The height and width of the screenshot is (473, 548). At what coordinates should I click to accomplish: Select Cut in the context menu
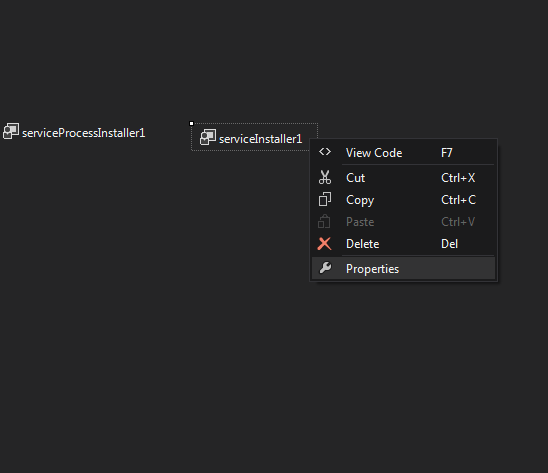tap(403, 178)
